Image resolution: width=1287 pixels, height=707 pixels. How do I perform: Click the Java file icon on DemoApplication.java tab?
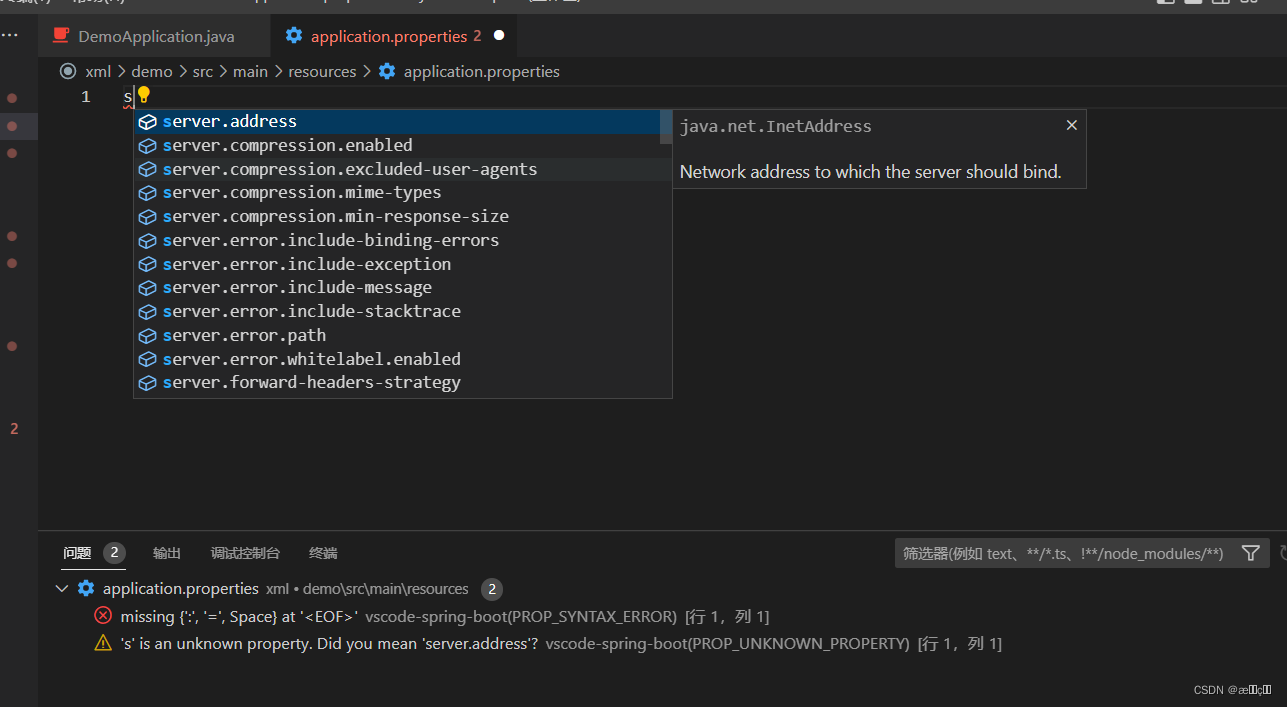click(x=61, y=36)
